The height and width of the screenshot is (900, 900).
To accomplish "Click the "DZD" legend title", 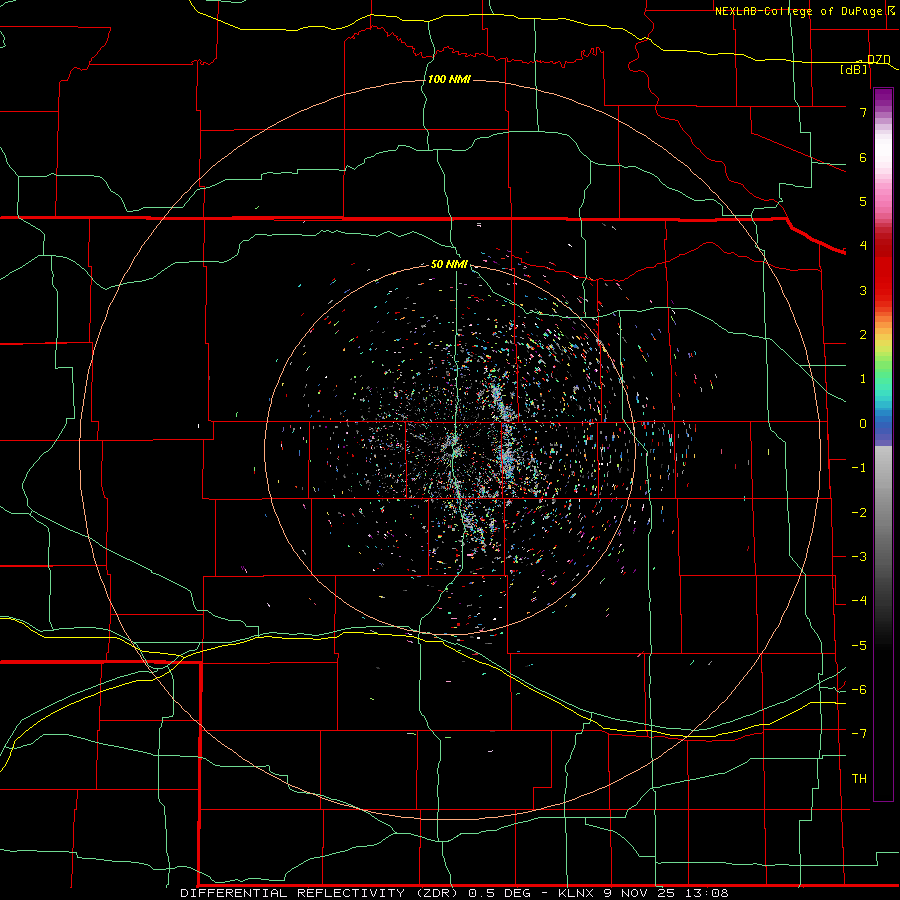I will pyautogui.click(x=879, y=60).
